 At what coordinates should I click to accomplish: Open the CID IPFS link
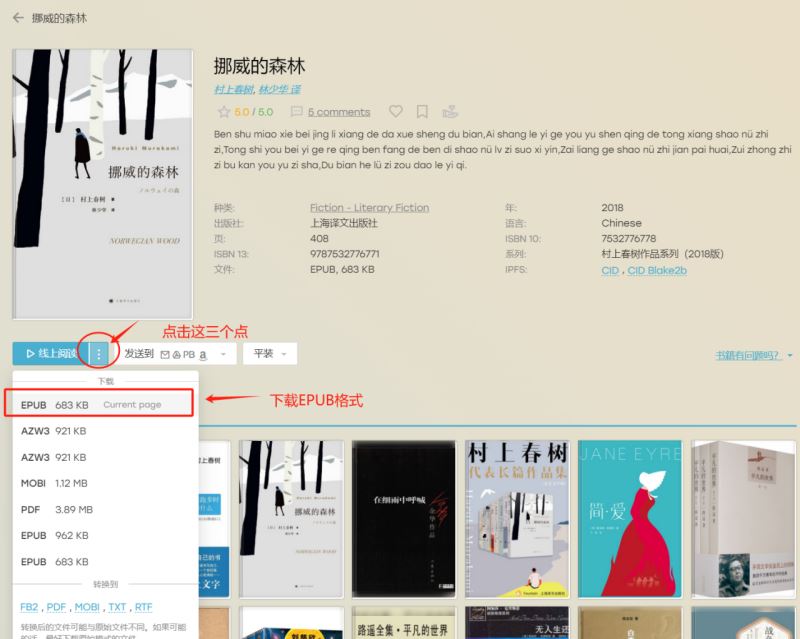(x=610, y=271)
